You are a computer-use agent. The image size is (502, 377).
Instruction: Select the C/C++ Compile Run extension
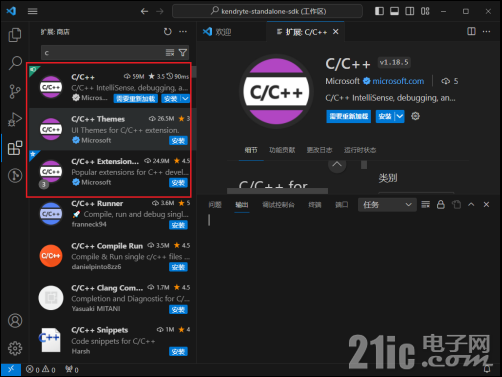(113, 256)
